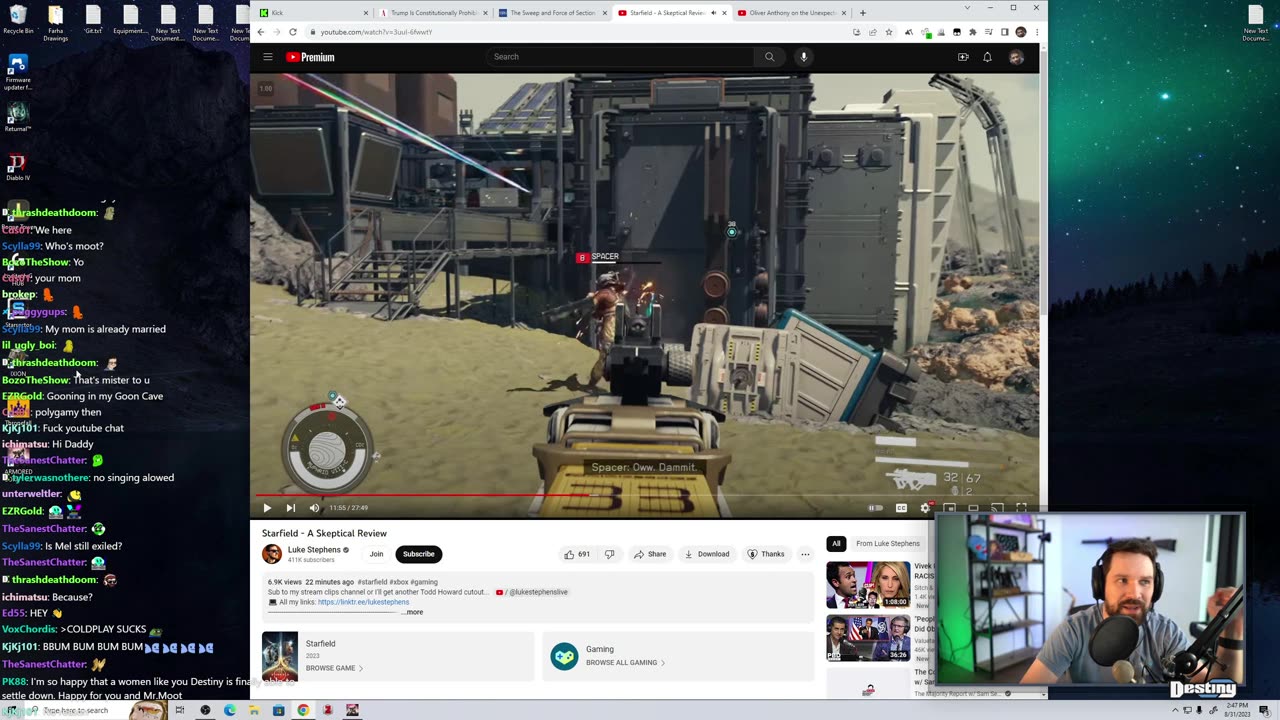Viewport: 1280px width, 720px height.
Task: Open File Explorer from the taskbar
Action: coord(254,710)
